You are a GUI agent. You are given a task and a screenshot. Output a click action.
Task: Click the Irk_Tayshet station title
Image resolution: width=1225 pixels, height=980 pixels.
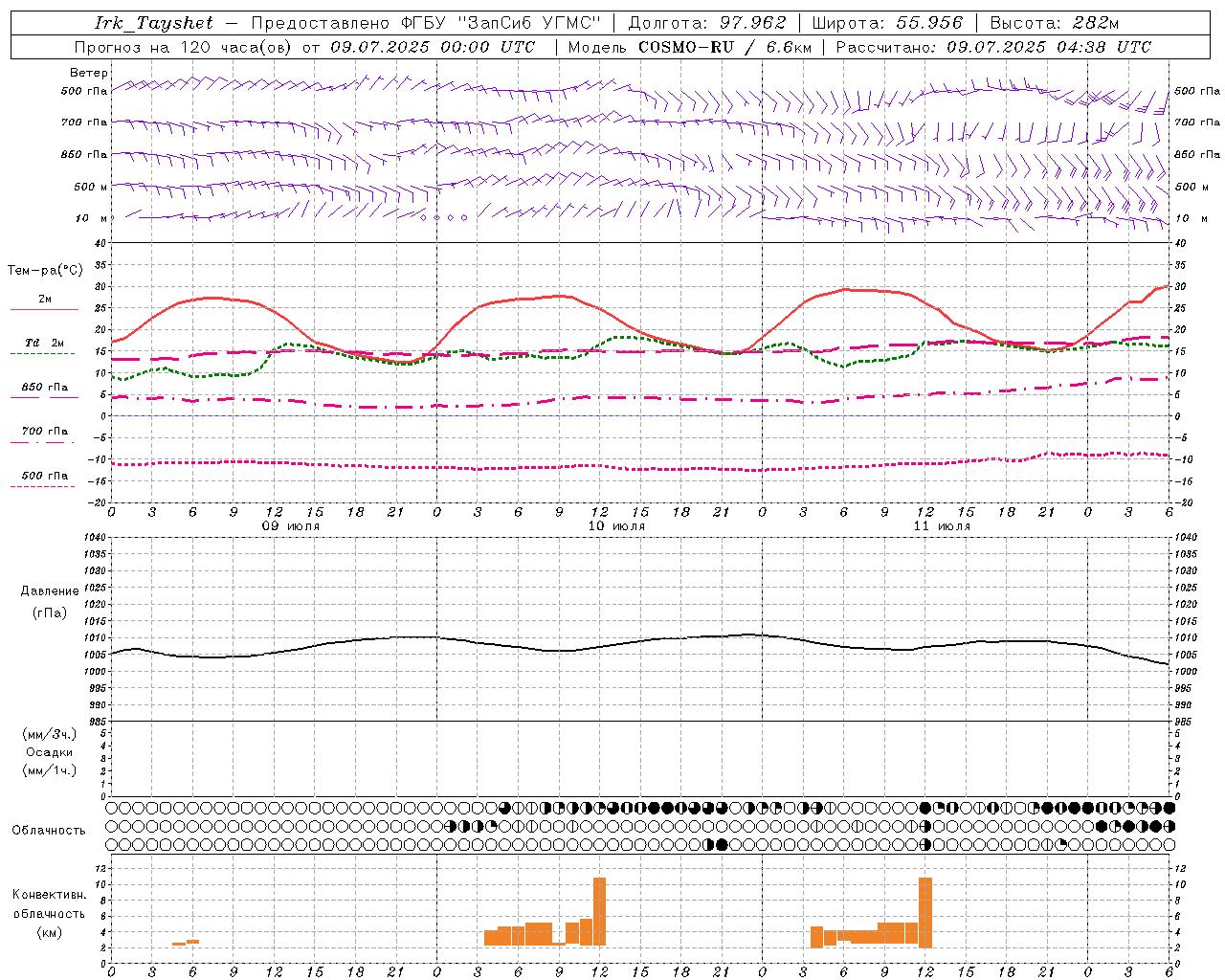(154, 23)
